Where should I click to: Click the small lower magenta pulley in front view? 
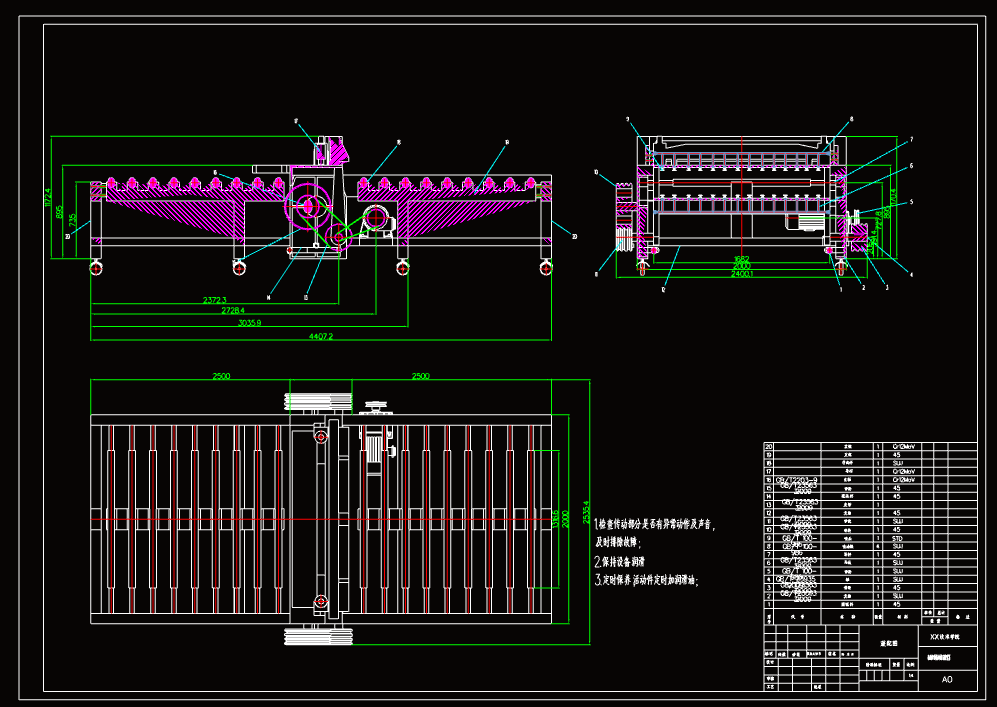pyautogui.click(x=338, y=238)
